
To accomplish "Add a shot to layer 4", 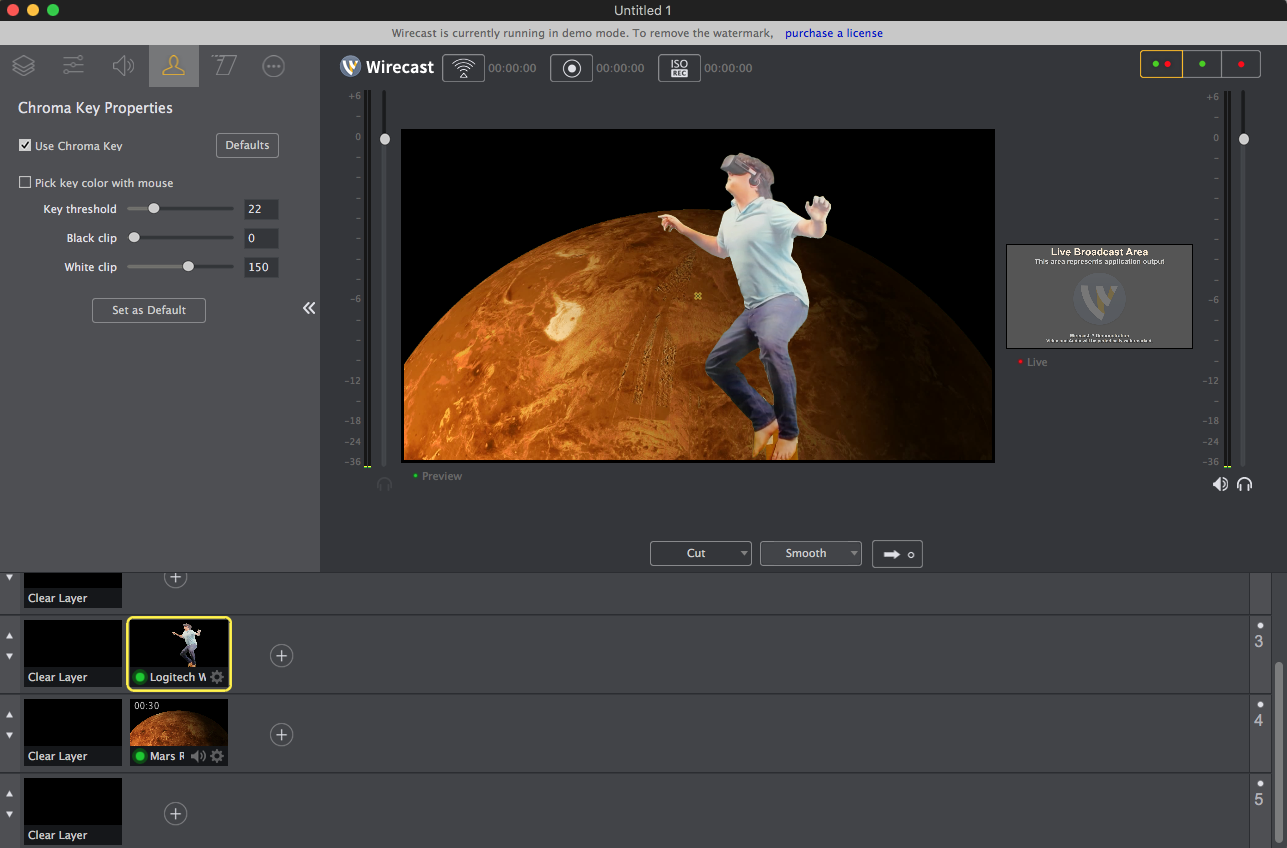I will [x=282, y=735].
